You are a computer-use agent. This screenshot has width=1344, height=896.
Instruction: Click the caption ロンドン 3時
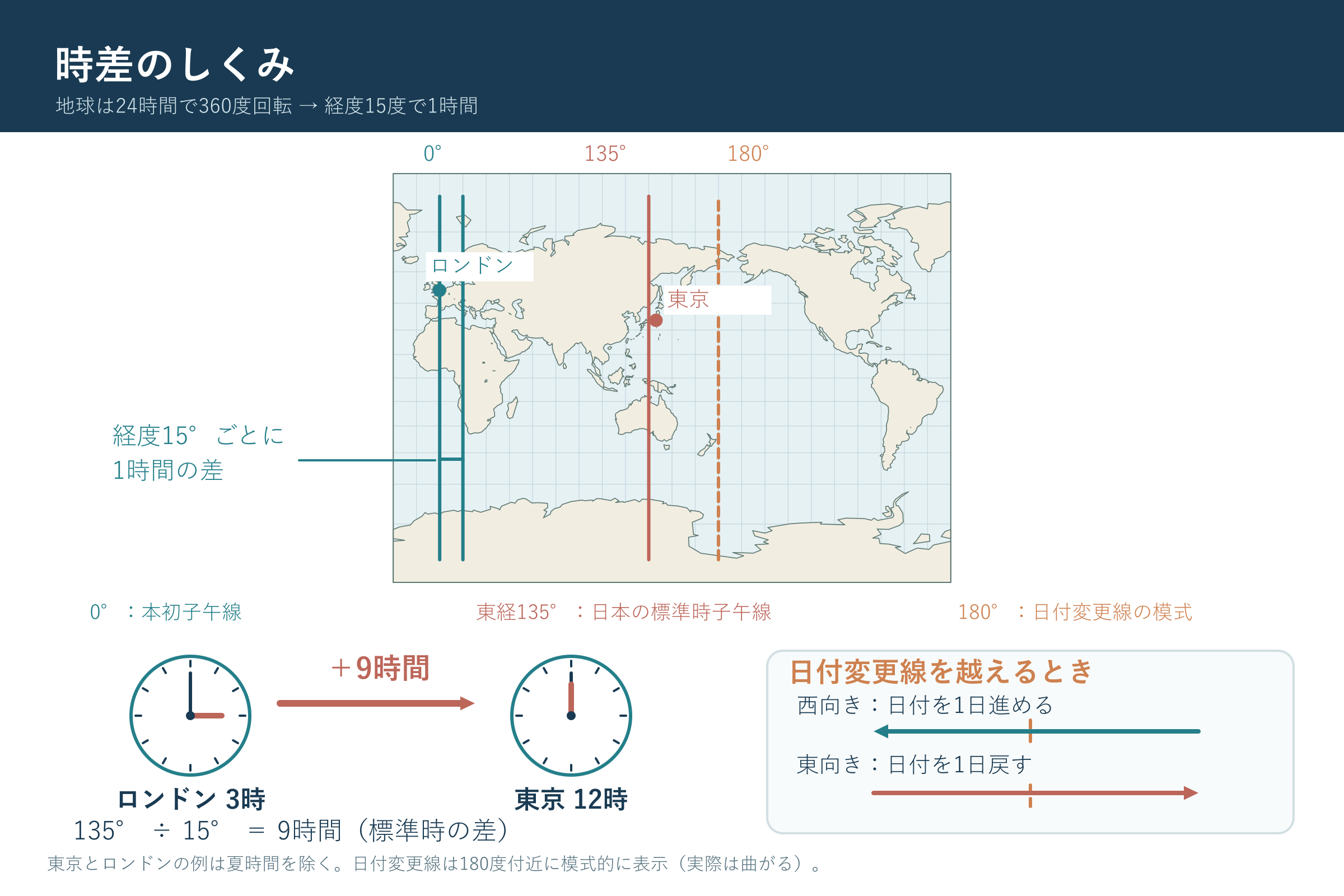[x=191, y=800]
